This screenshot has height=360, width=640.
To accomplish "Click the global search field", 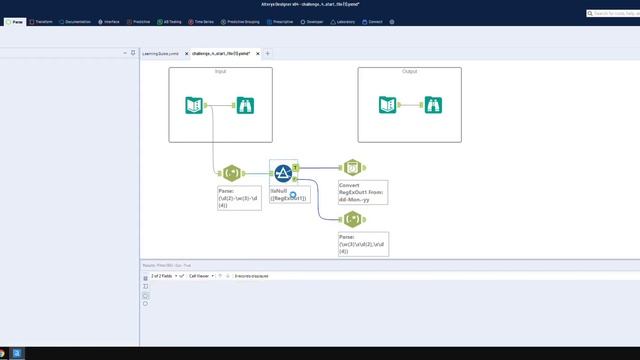I will pos(613,13).
